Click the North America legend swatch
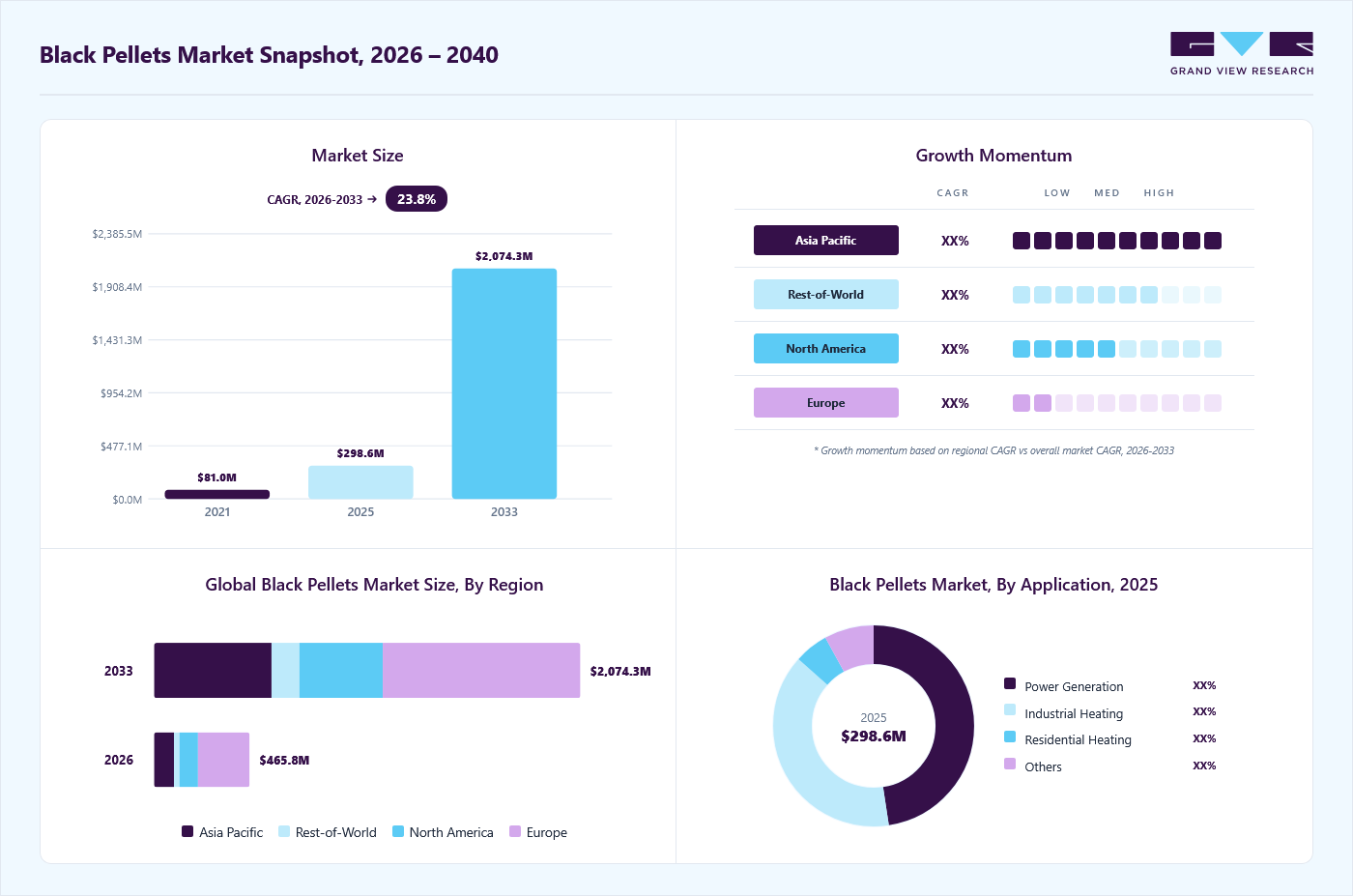Image resolution: width=1353 pixels, height=896 pixels. coord(398,831)
